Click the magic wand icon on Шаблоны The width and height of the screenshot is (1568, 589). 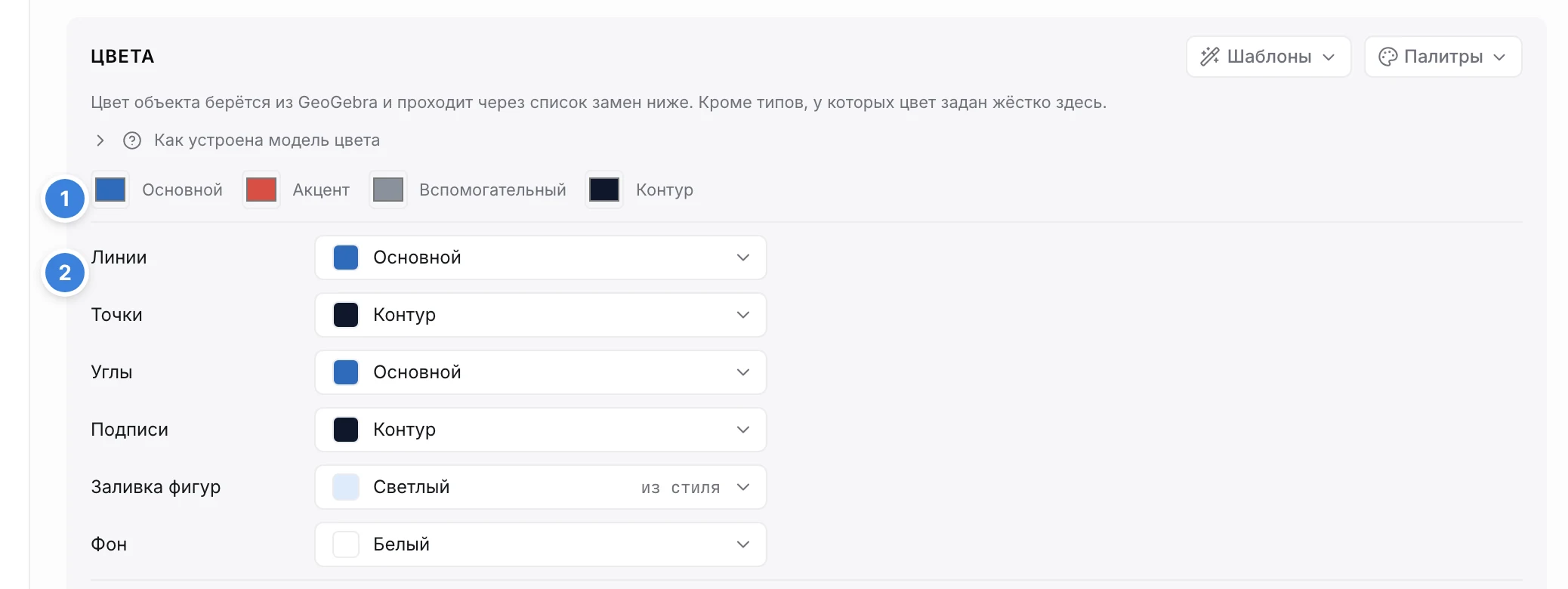pyautogui.click(x=1210, y=57)
